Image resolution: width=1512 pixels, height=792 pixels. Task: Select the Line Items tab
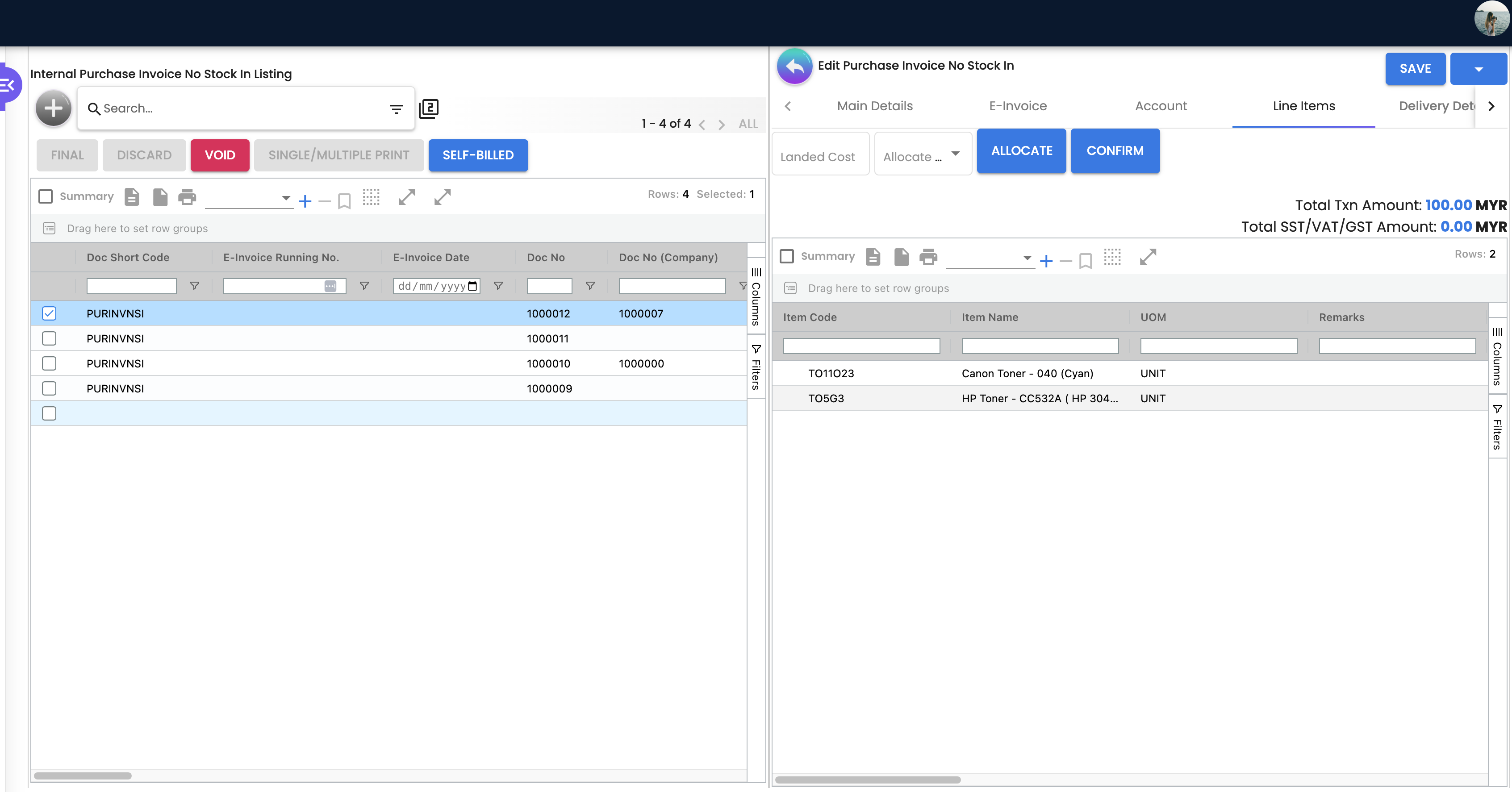click(x=1303, y=106)
